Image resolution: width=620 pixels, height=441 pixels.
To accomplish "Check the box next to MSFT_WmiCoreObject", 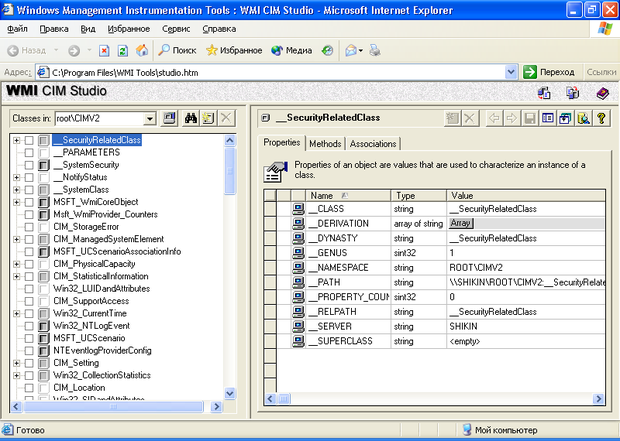I will click(29, 202).
